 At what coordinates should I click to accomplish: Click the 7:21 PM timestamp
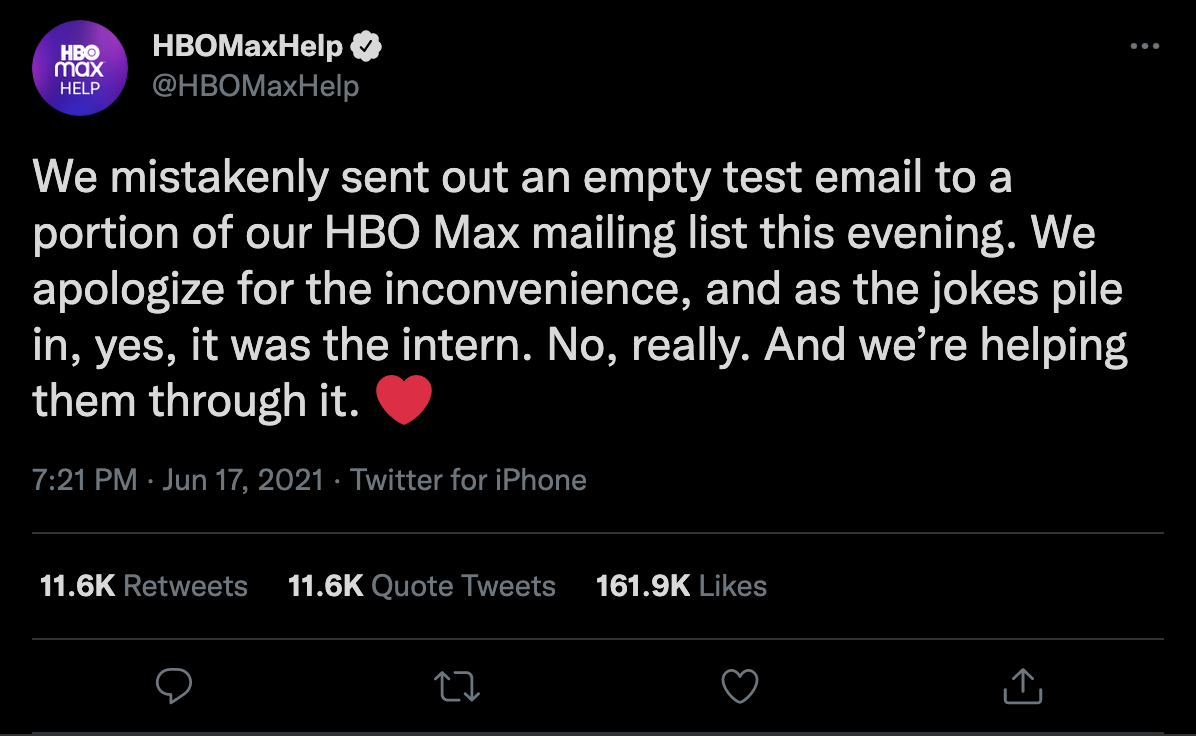(85, 480)
